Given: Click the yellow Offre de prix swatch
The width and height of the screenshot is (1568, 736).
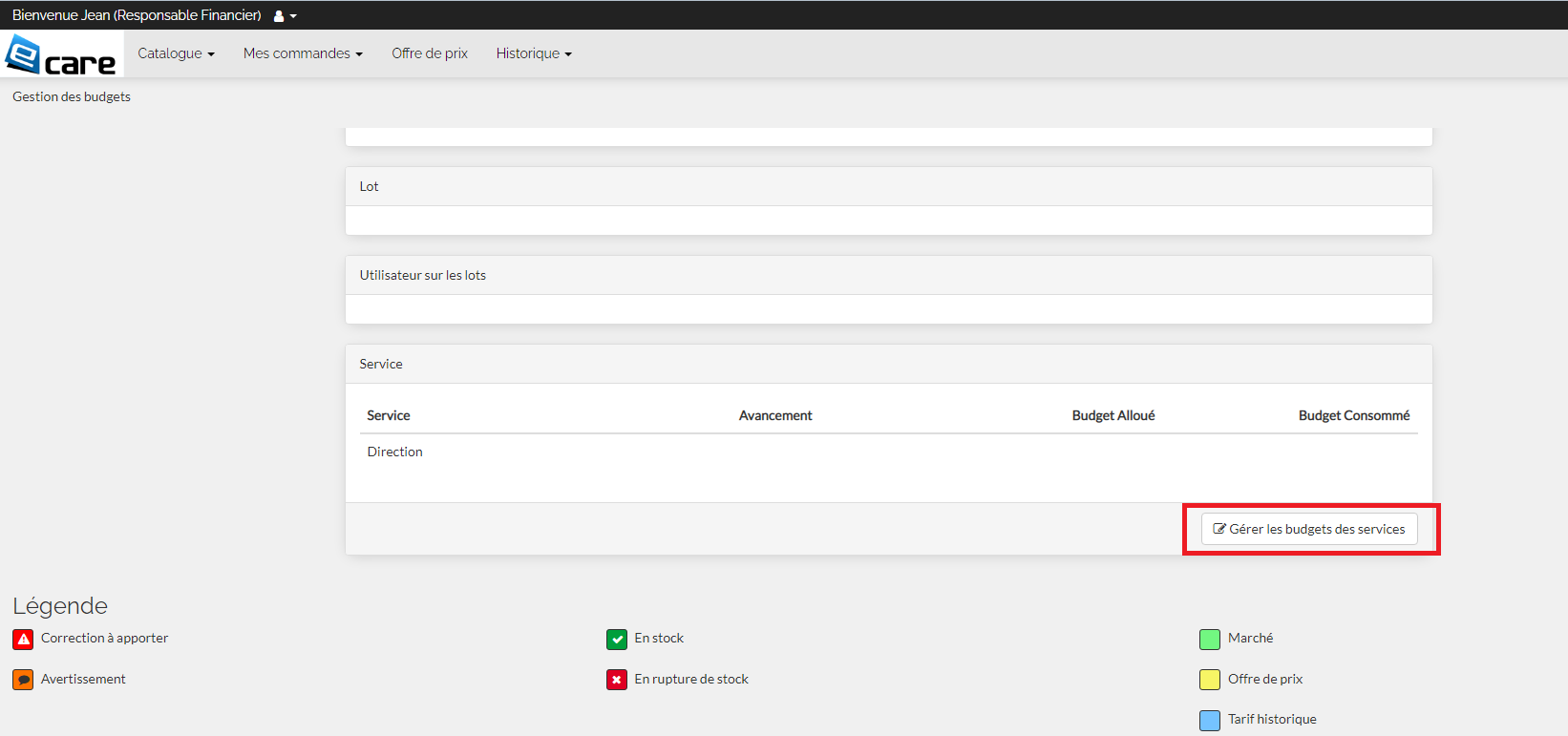Looking at the screenshot, I should 1210,680.
